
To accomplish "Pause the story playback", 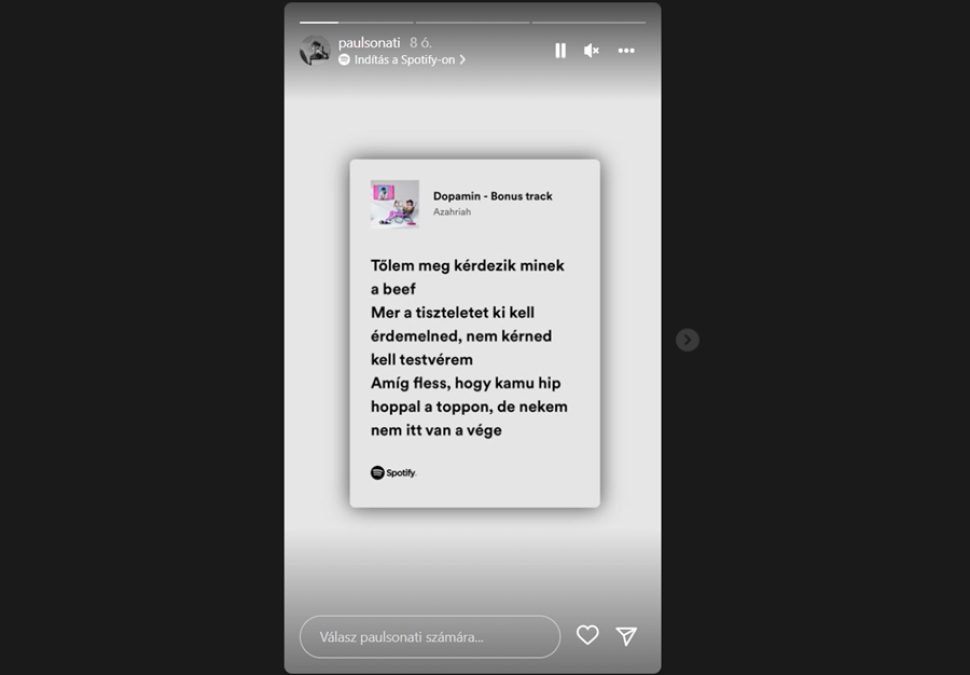I will pyautogui.click(x=560, y=51).
